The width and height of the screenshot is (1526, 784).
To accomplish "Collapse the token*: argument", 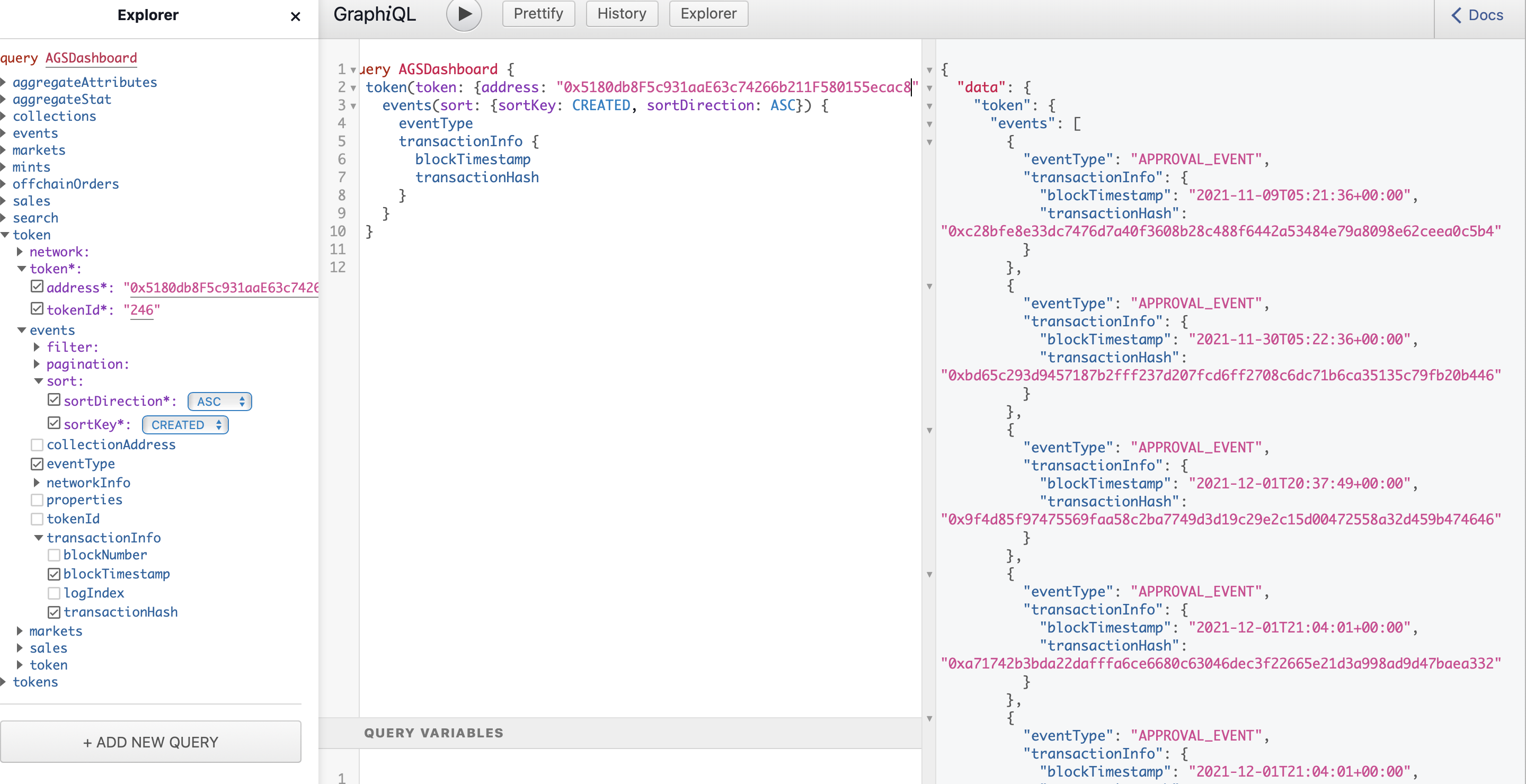I will [x=21, y=269].
